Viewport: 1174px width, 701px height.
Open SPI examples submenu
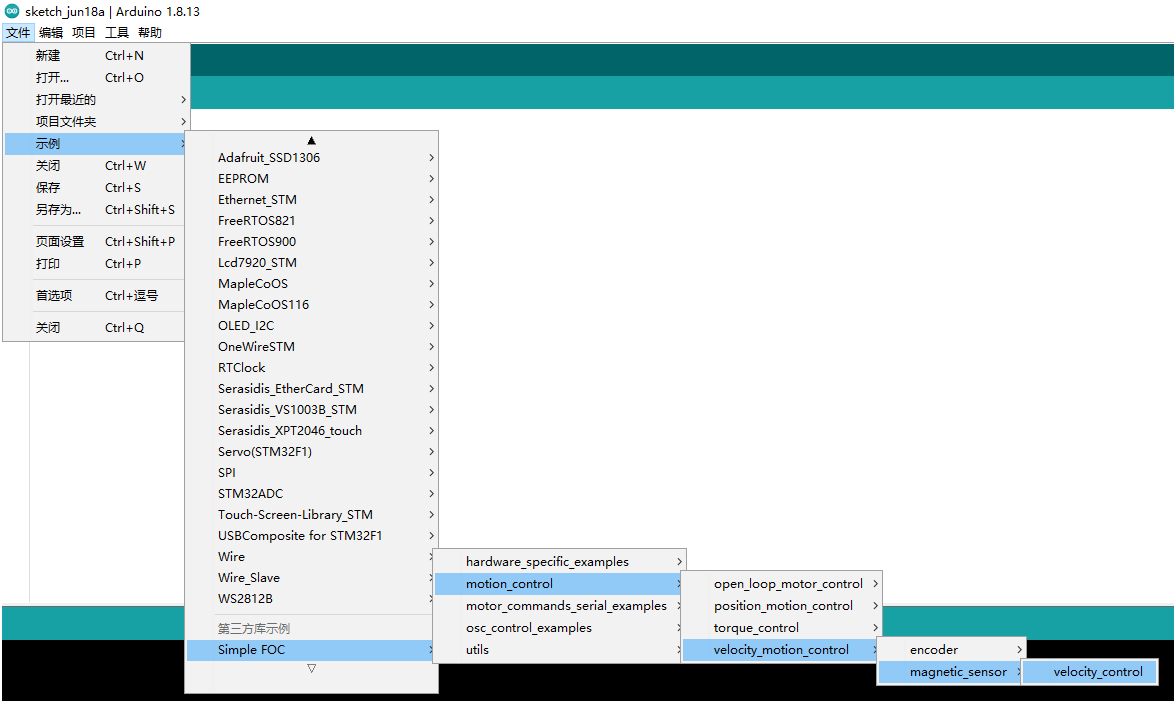(311, 472)
